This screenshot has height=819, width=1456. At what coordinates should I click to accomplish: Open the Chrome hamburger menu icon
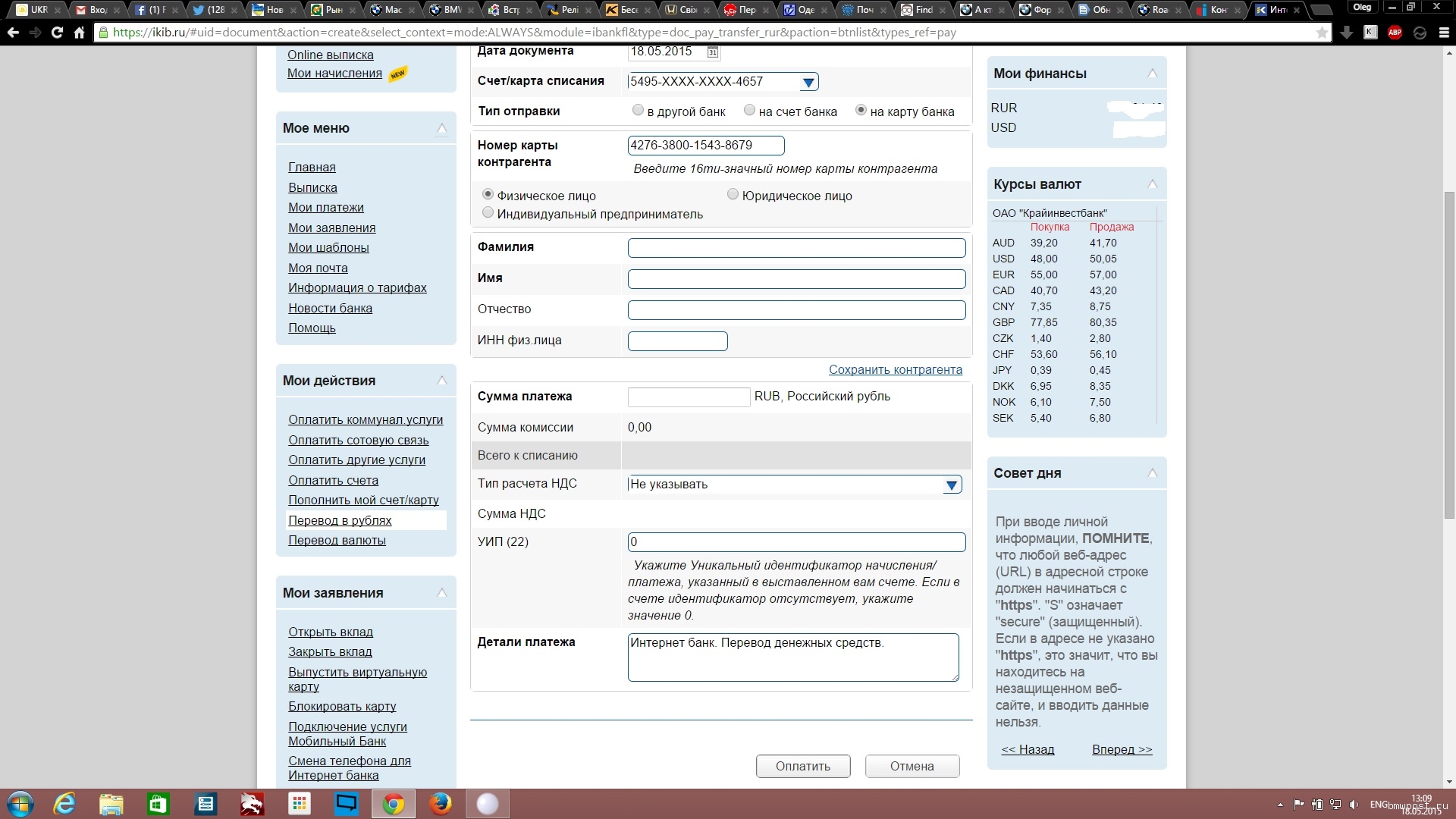point(1443,33)
